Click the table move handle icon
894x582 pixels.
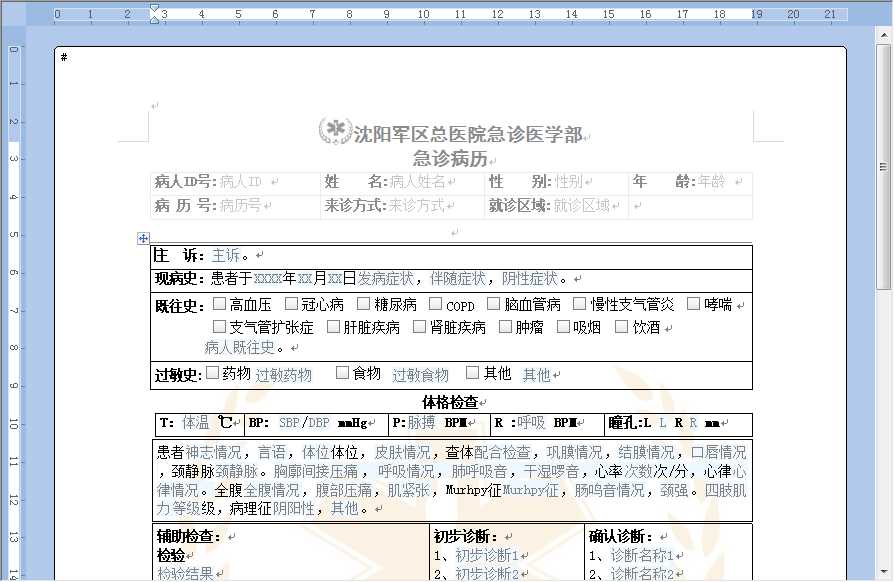143,238
